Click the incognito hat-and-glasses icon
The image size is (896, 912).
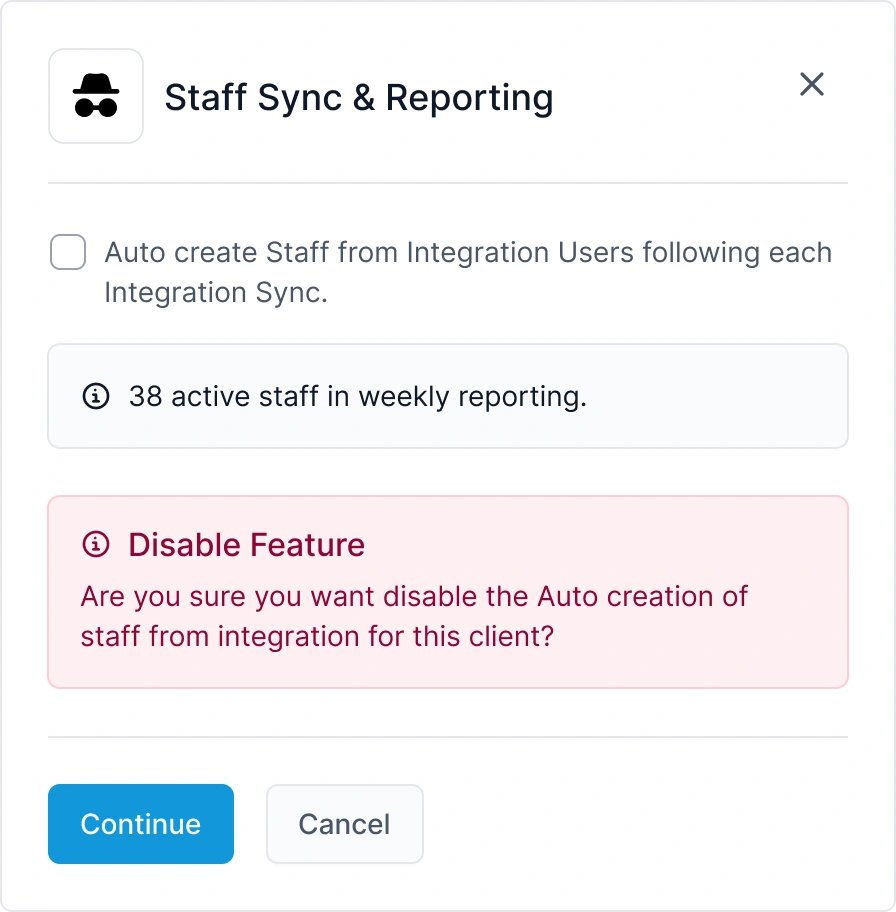(96, 96)
